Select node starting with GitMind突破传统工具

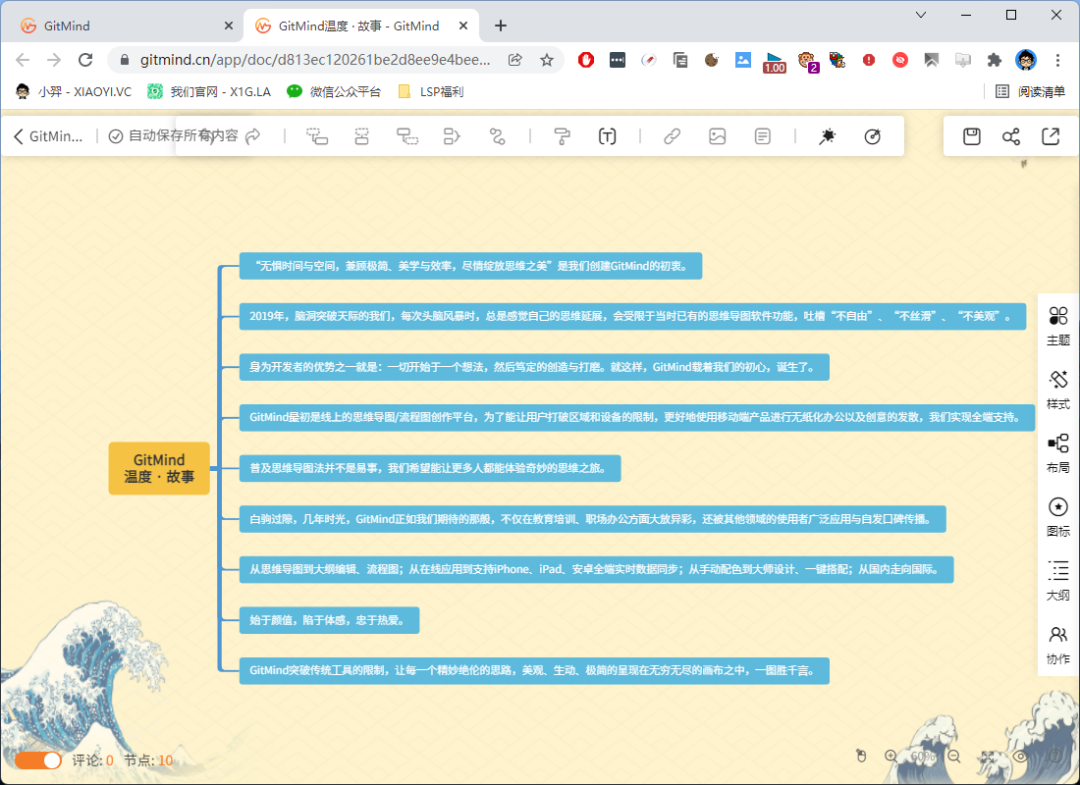pos(534,670)
